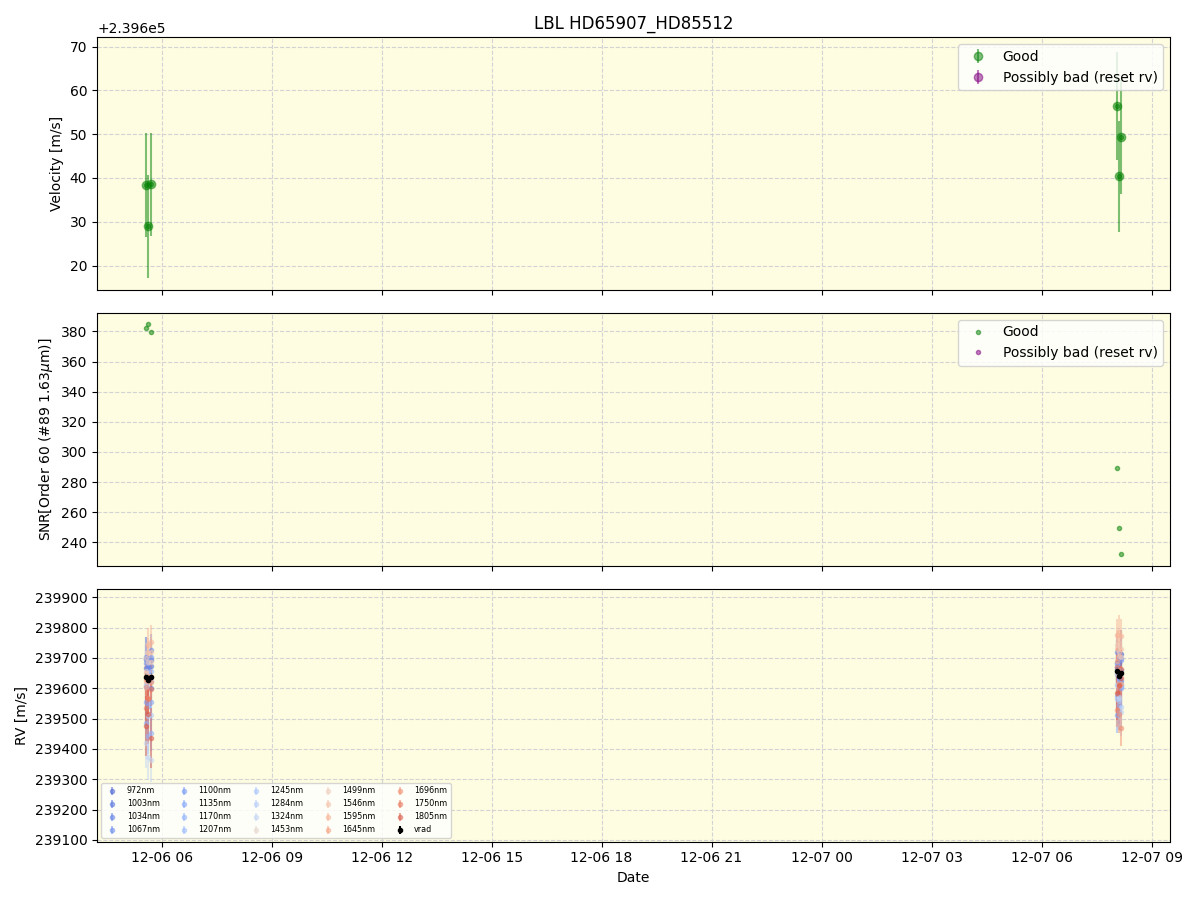This screenshot has height=900, width=1200.
Task: Click the 1546nm legend marker
Action: tap(328, 804)
